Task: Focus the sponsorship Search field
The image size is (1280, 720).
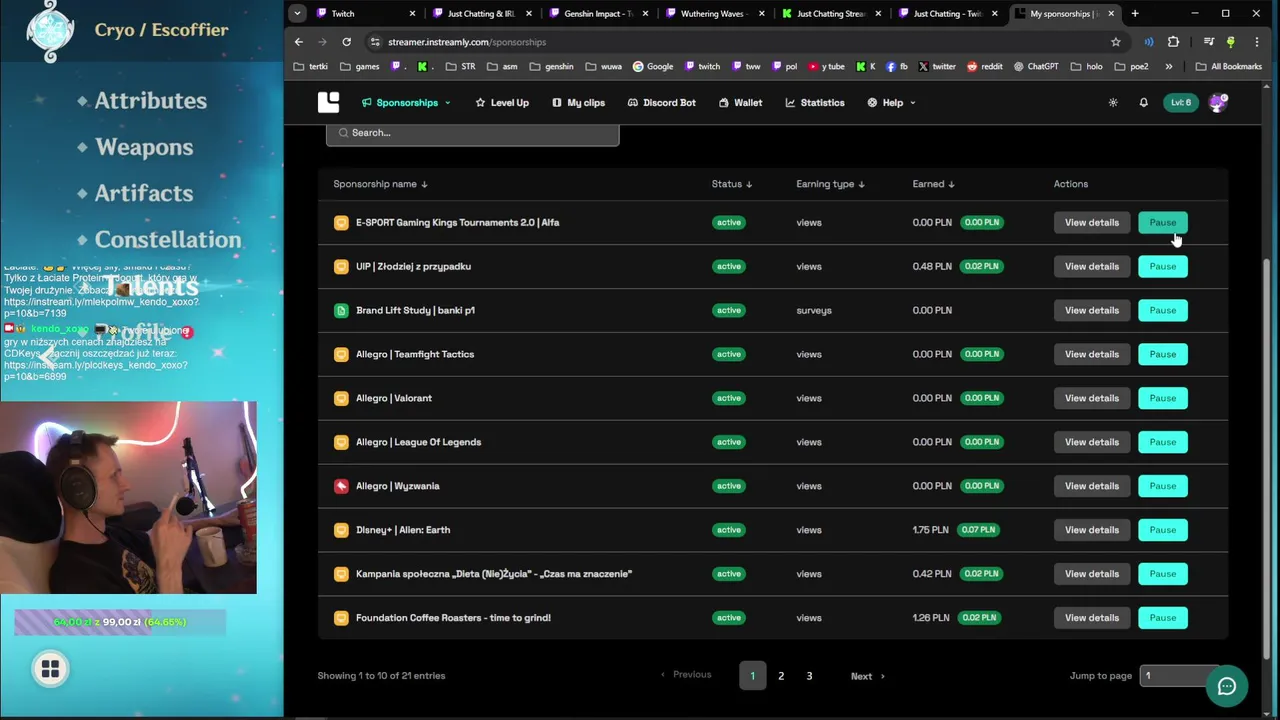Action: coord(472,133)
